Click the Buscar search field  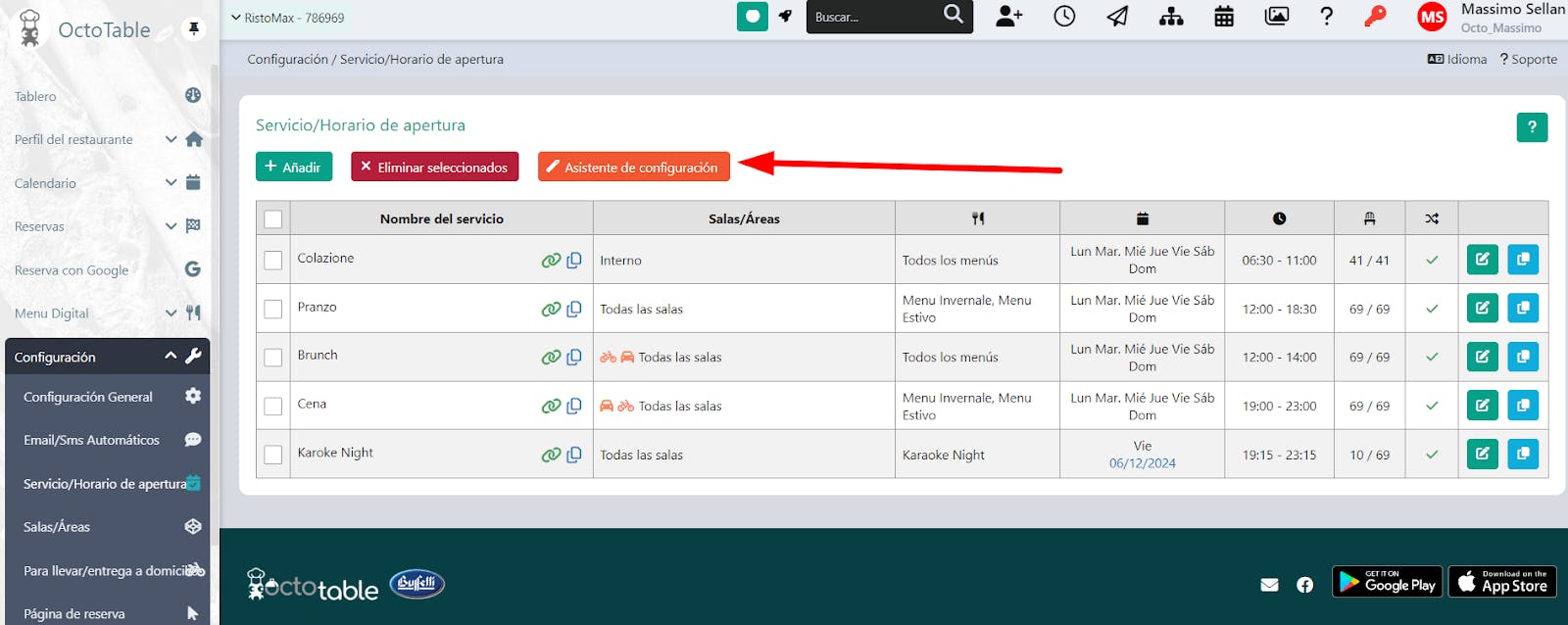tap(872, 17)
